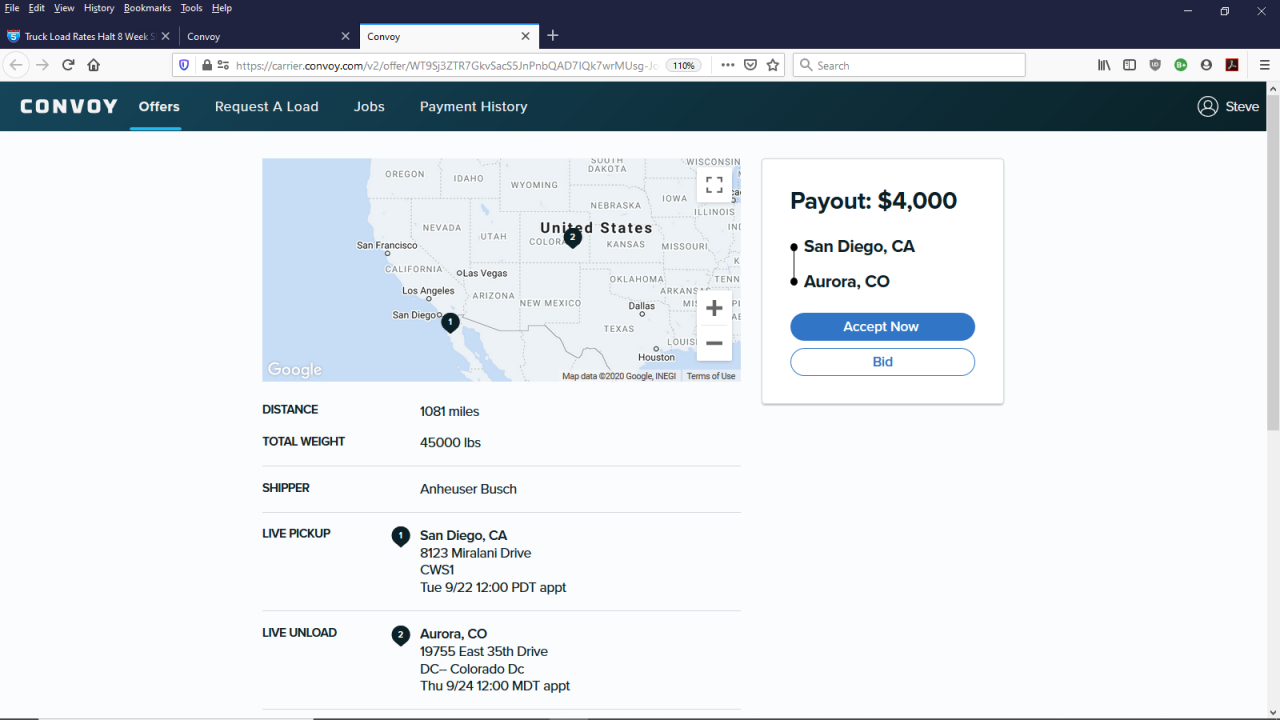Go forward in browser history
Screen dimensions: 1280x720
42,65
